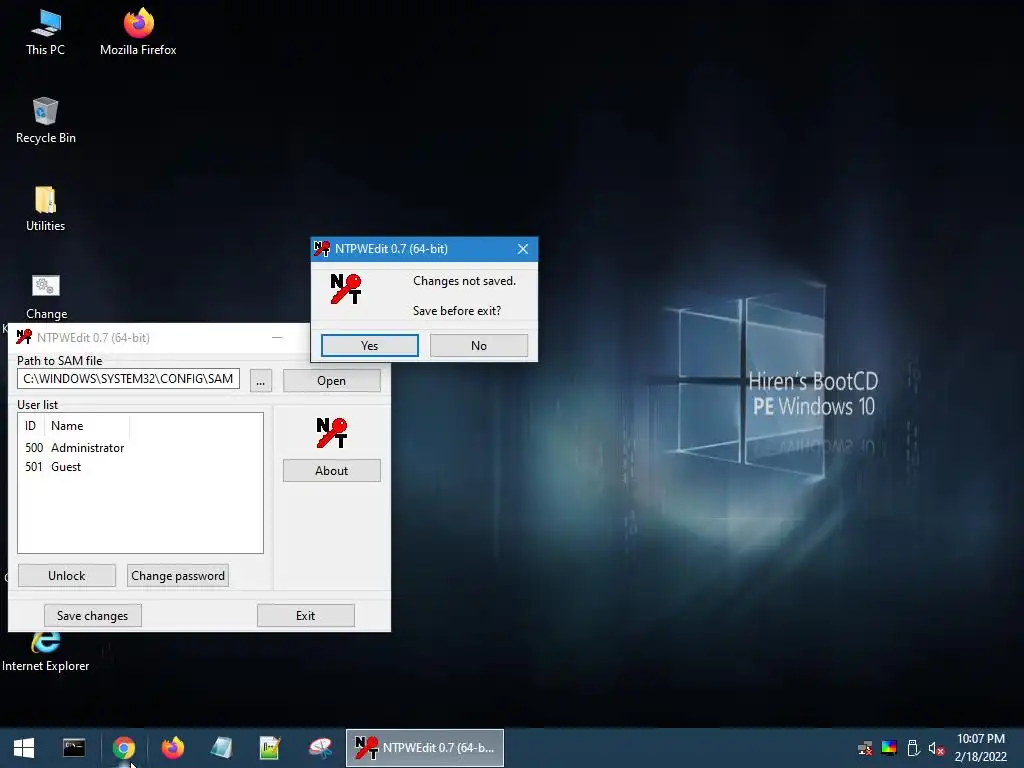Click the ID column header
1024x768 pixels.
point(31,426)
